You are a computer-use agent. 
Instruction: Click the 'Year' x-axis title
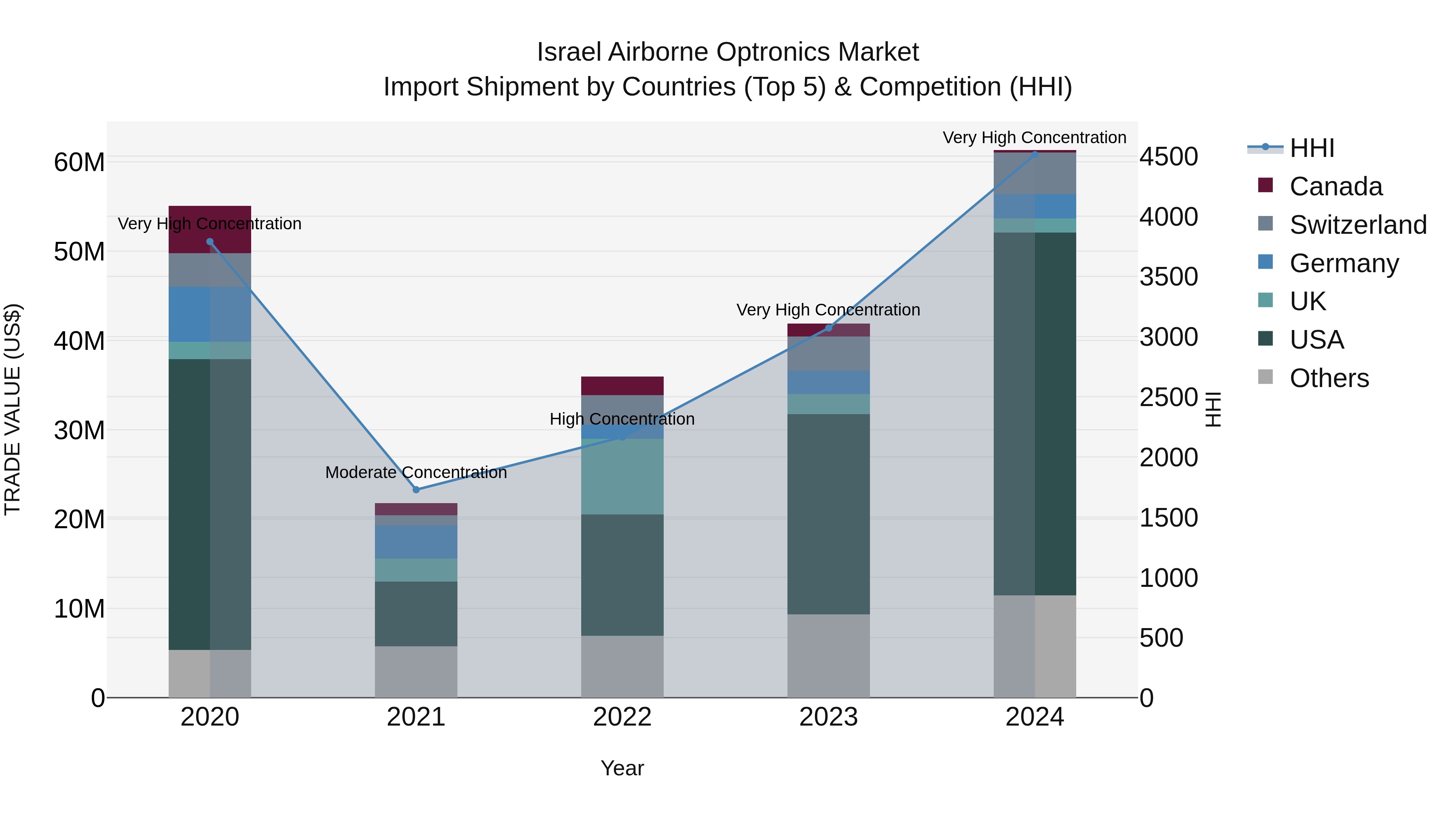[x=622, y=769]
